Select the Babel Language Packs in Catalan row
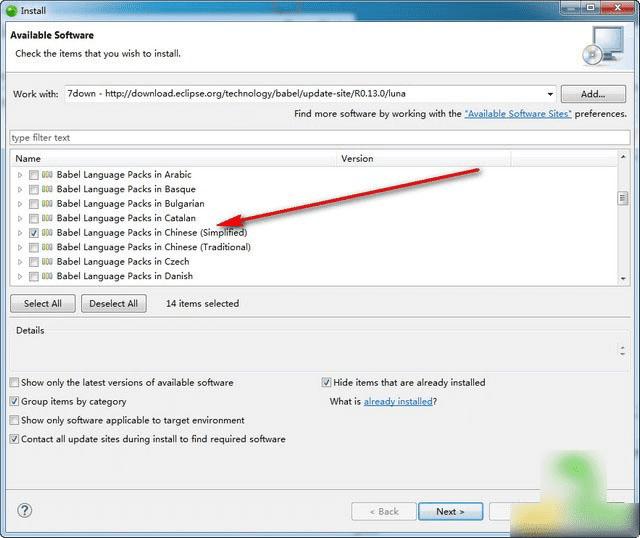Viewport: 640px width, 538px height. (126, 218)
